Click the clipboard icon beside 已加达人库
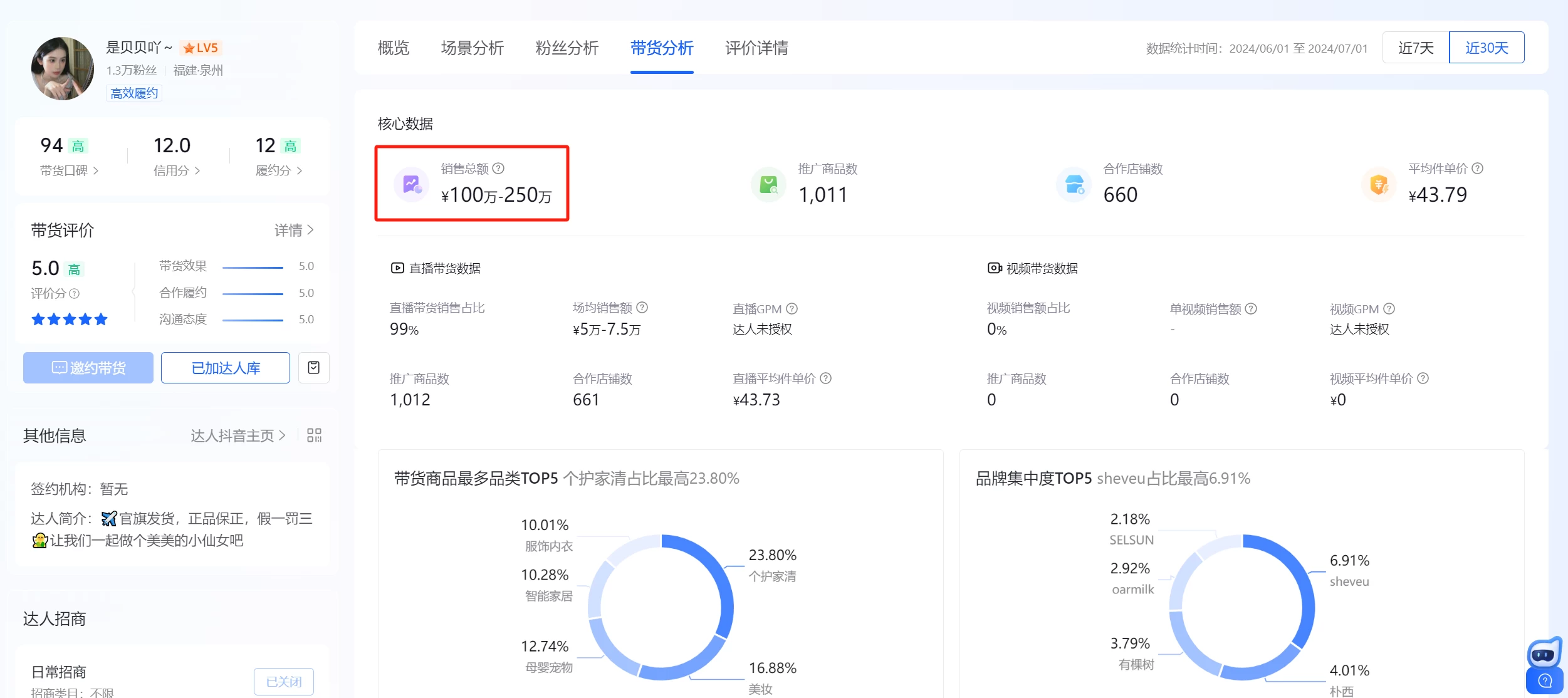Viewport: 1568px width, 698px height. pyautogui.click(x=314, y=368)
